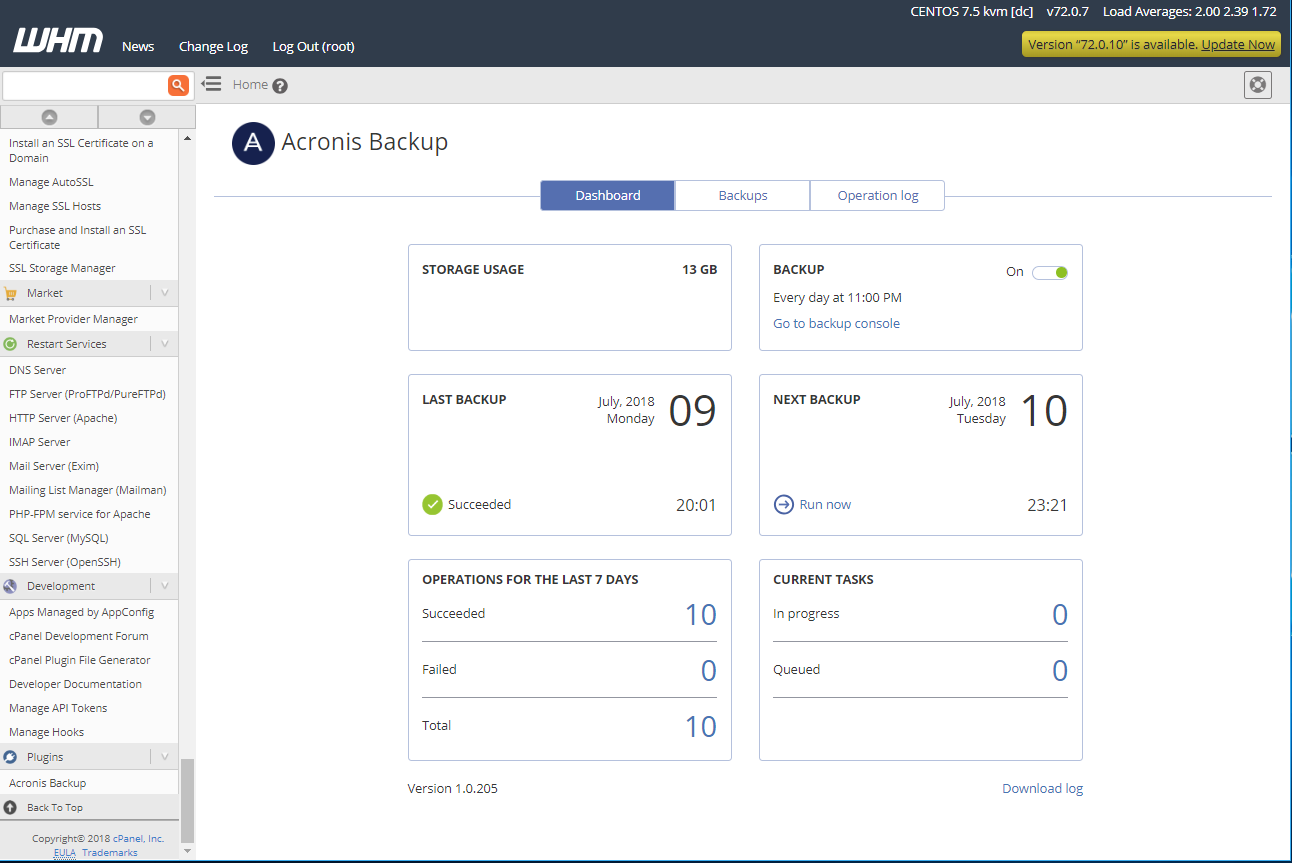The image size is (1292, 863).
Task: Select Mailing List Manager (Mailman)
Action: 88,490
